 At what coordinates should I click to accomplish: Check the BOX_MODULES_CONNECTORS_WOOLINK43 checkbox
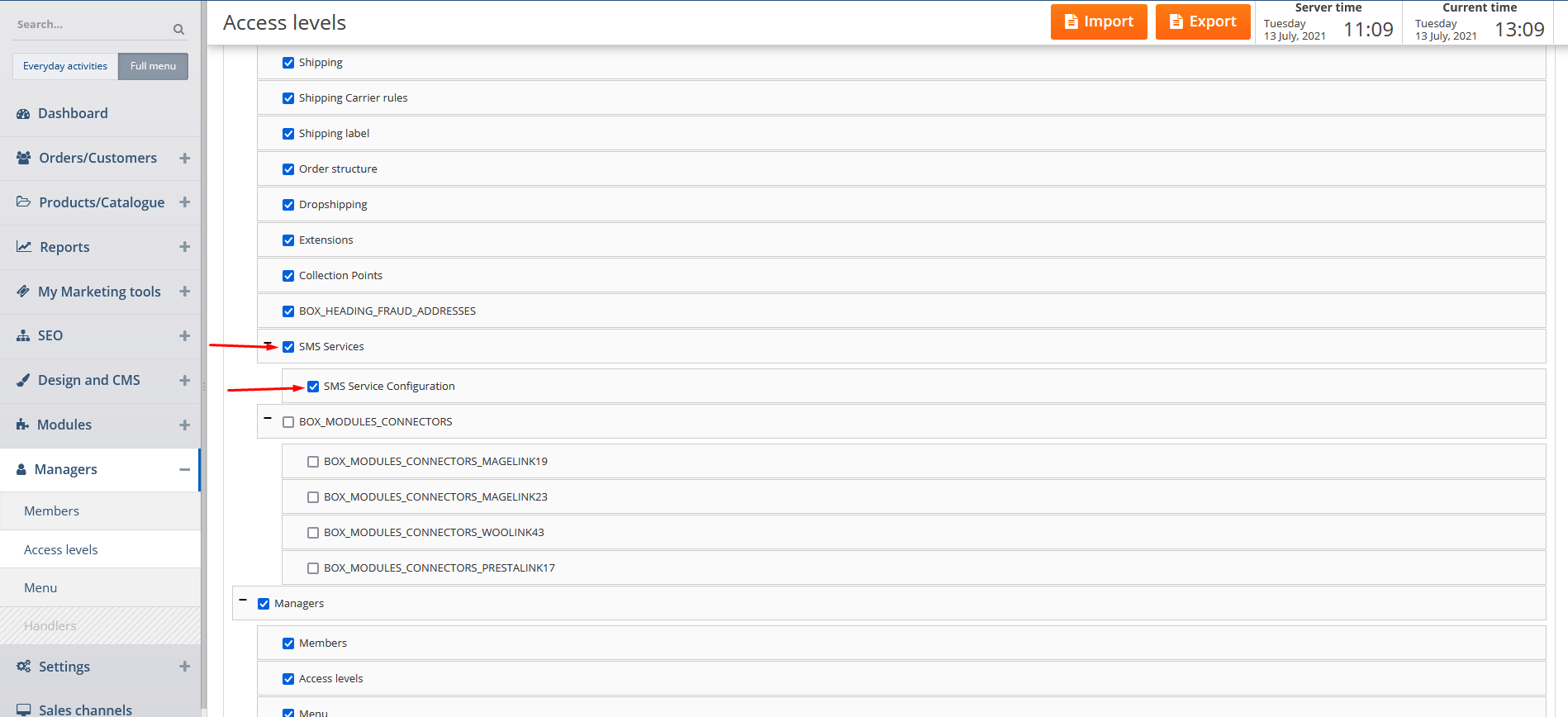point(313,533)
